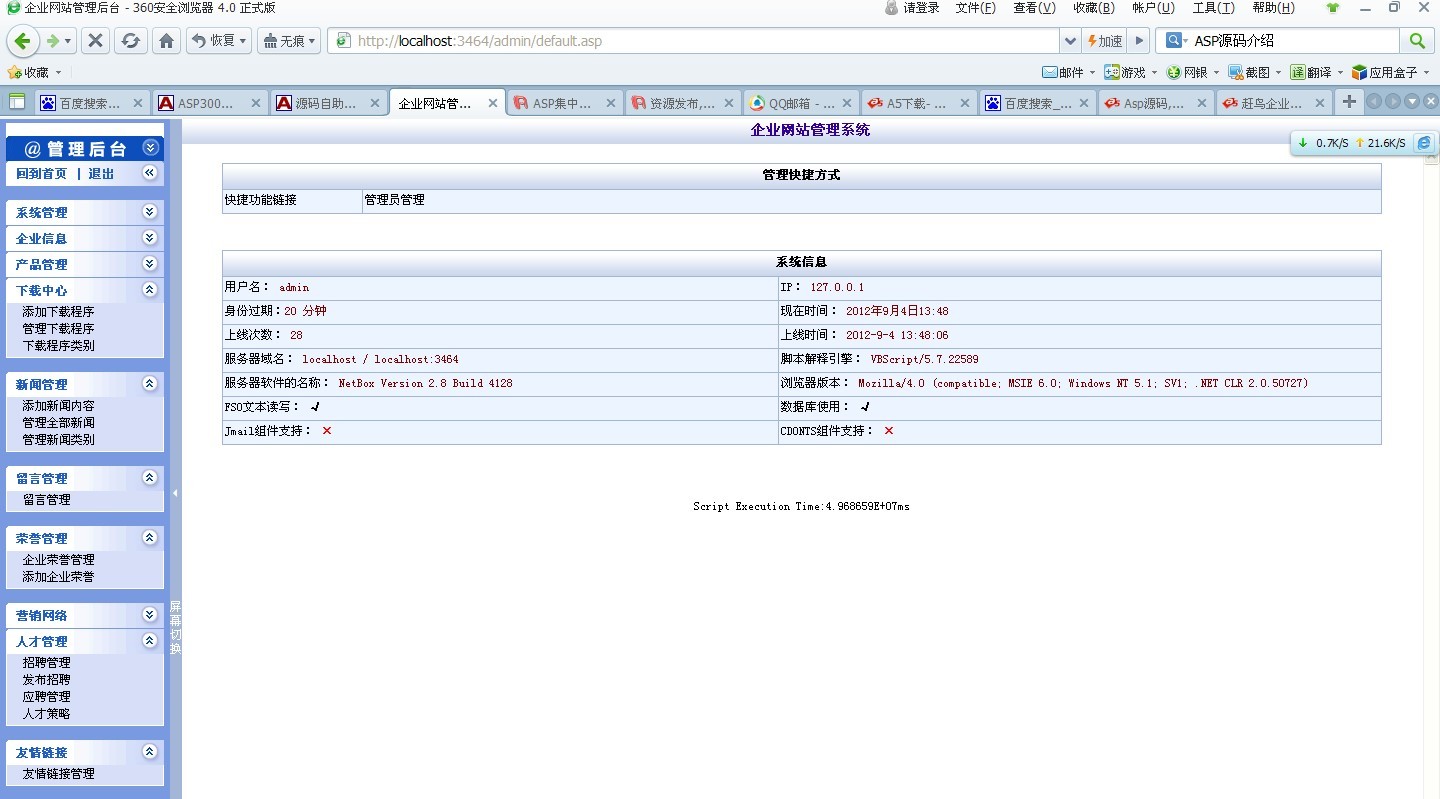Click the green magnifier search button
This screenshot has width=1440, height=799.
coord(1416,41)
